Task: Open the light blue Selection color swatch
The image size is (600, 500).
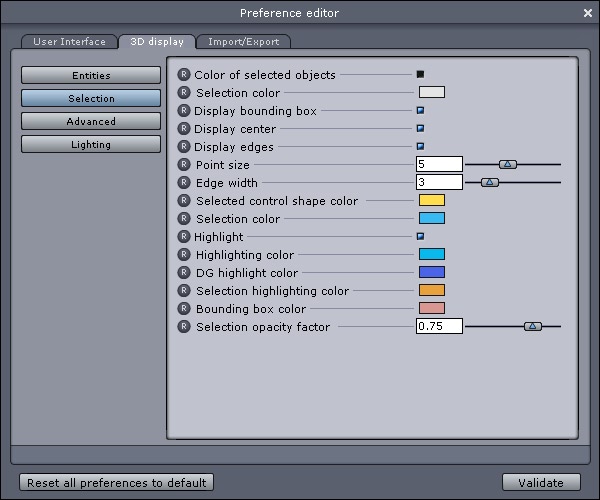Action: 432,218
